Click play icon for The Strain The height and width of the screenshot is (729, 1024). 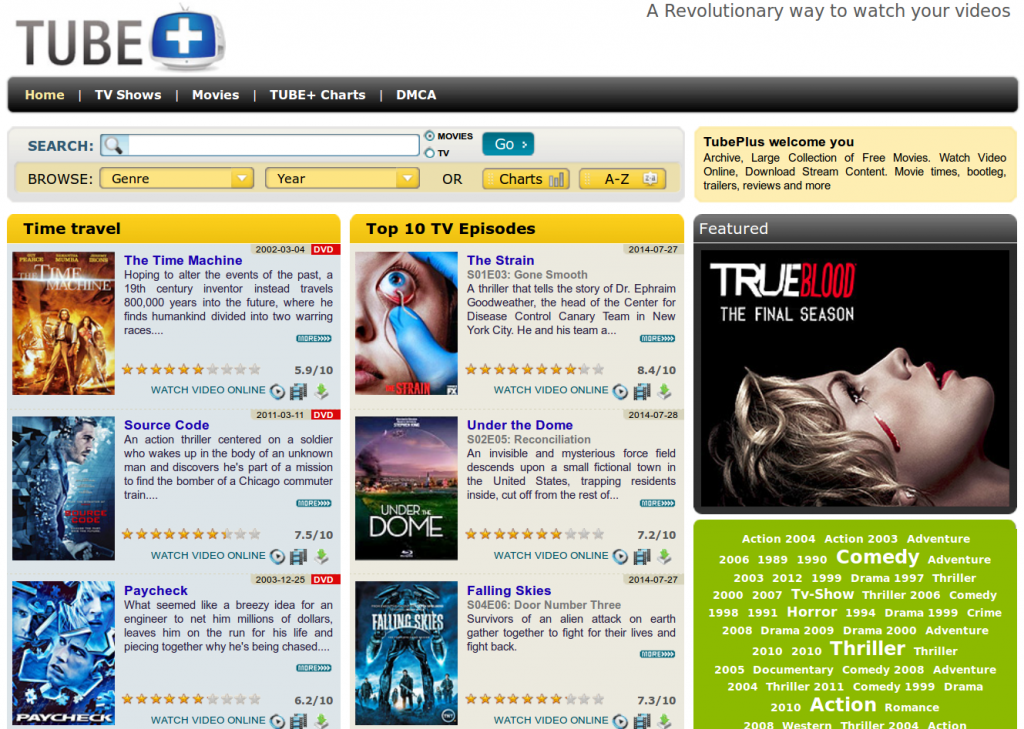620,391
